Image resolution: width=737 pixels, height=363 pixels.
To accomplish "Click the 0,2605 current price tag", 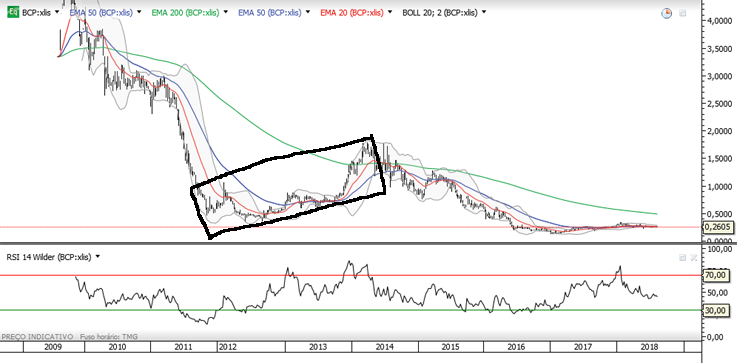I will point(718,227).
